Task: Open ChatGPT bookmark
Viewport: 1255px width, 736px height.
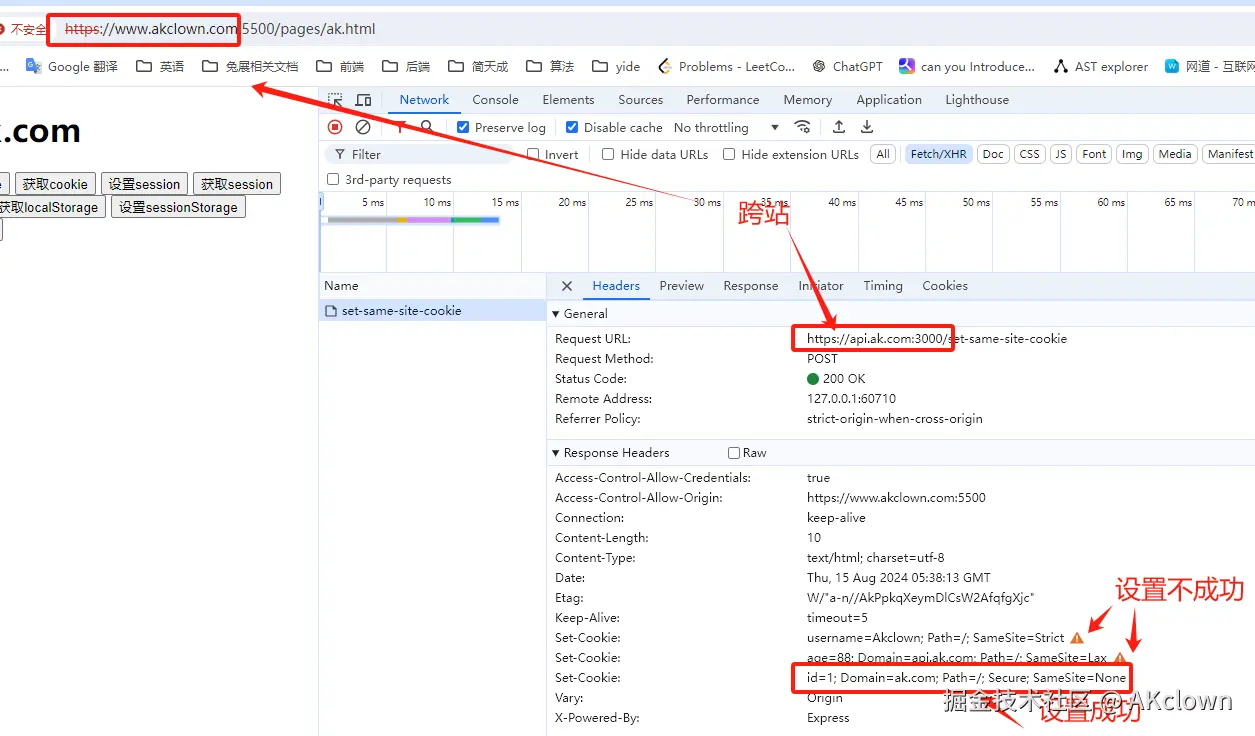Action: [x=848, y=66]
